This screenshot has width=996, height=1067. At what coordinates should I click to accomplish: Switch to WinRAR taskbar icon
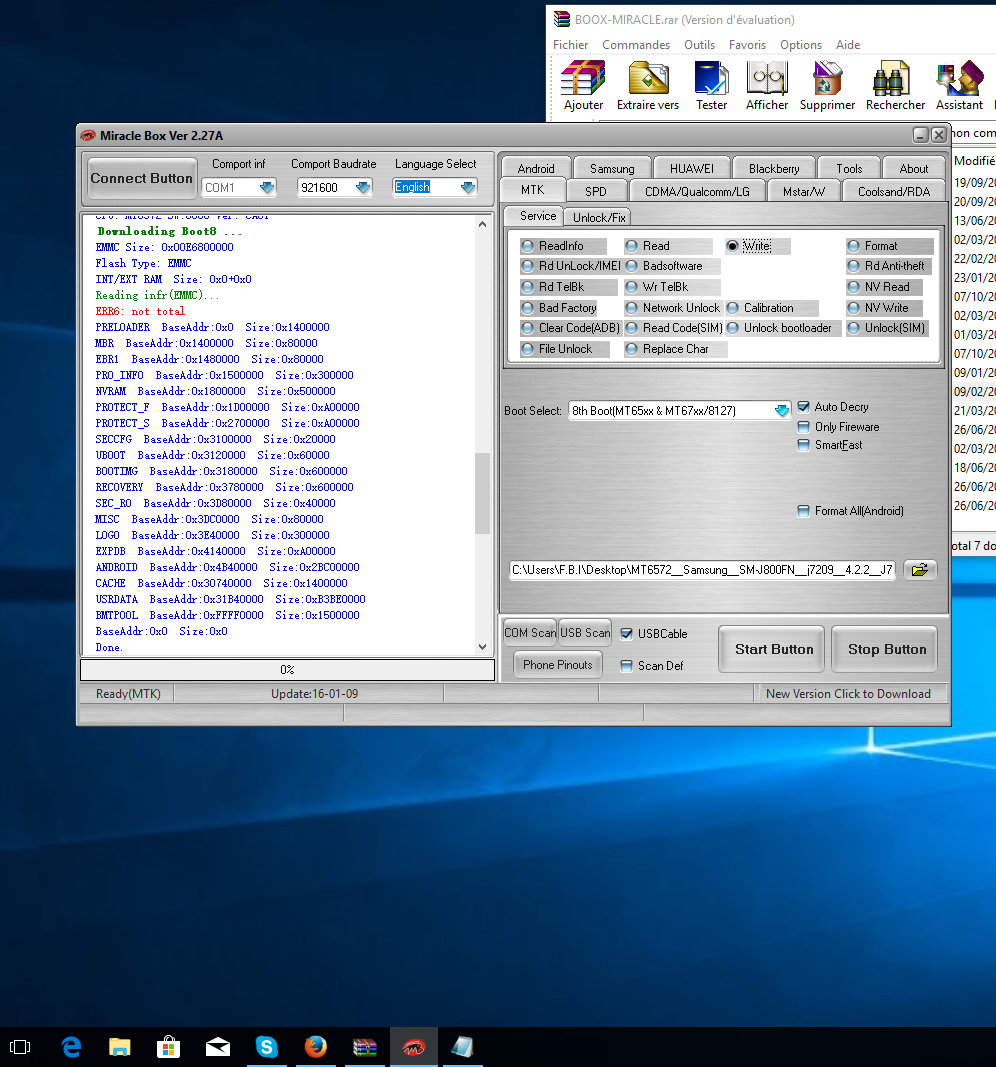365,1047
